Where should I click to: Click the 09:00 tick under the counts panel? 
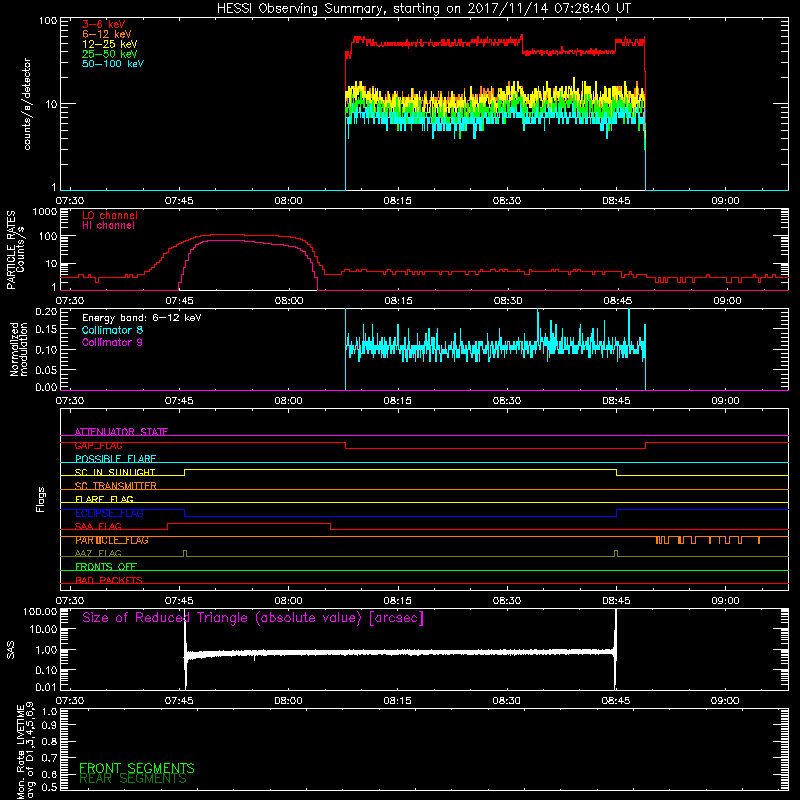(725, 201)
